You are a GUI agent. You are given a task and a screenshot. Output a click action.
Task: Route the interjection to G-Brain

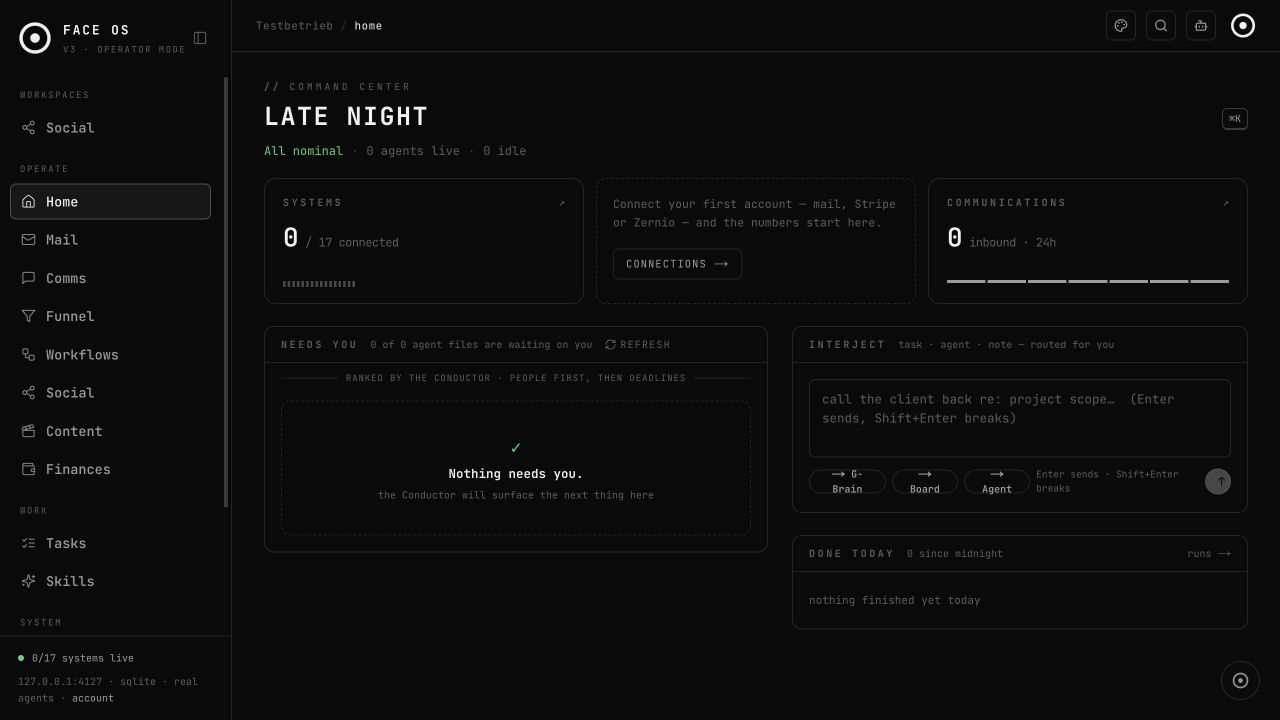(x=847, y=482)
